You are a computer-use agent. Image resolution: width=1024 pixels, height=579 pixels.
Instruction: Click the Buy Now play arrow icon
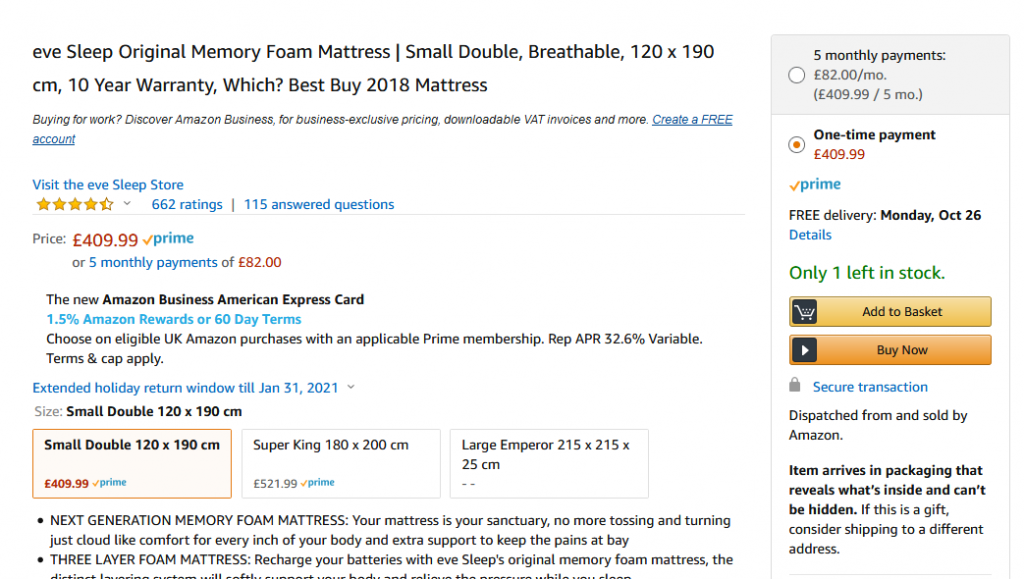[x=805, y=351]
